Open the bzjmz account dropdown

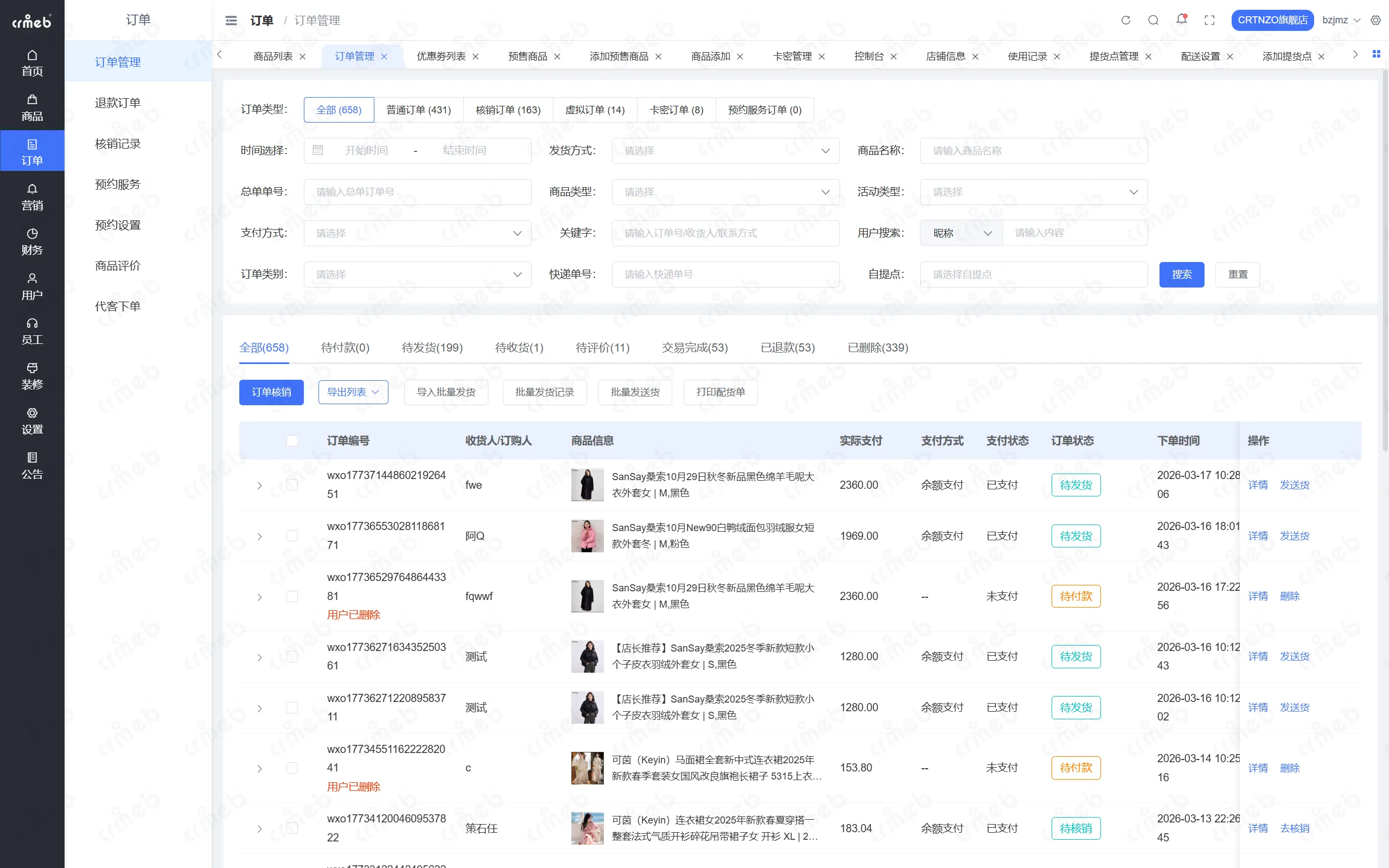click(x=1341, y=20)
